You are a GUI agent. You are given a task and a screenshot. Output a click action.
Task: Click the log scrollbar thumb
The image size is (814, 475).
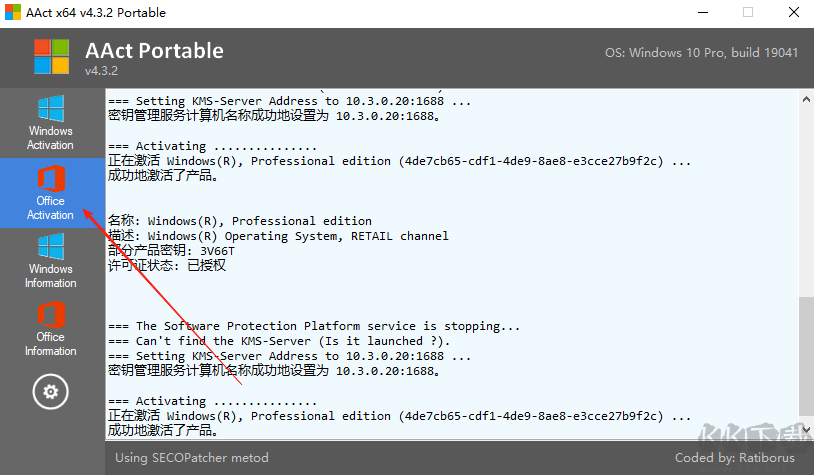pos(806,356)
